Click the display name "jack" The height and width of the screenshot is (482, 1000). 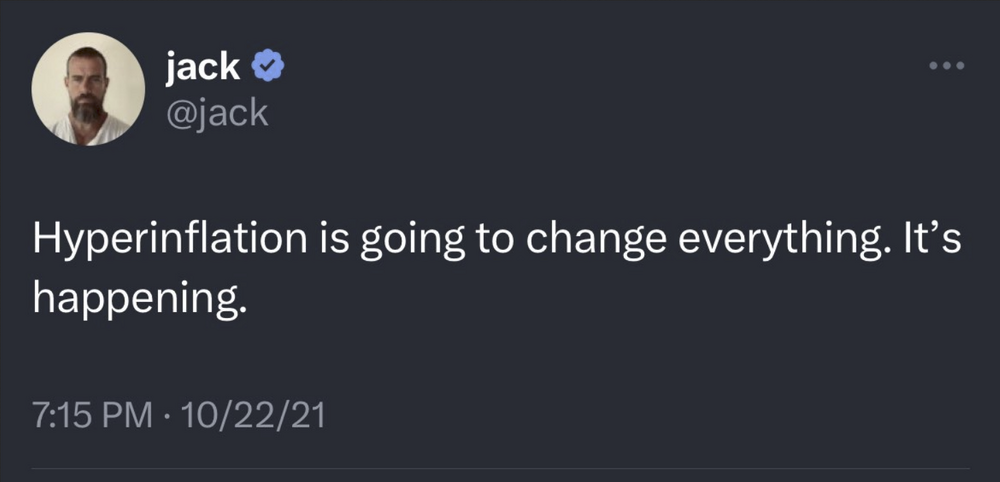[203, 66]
